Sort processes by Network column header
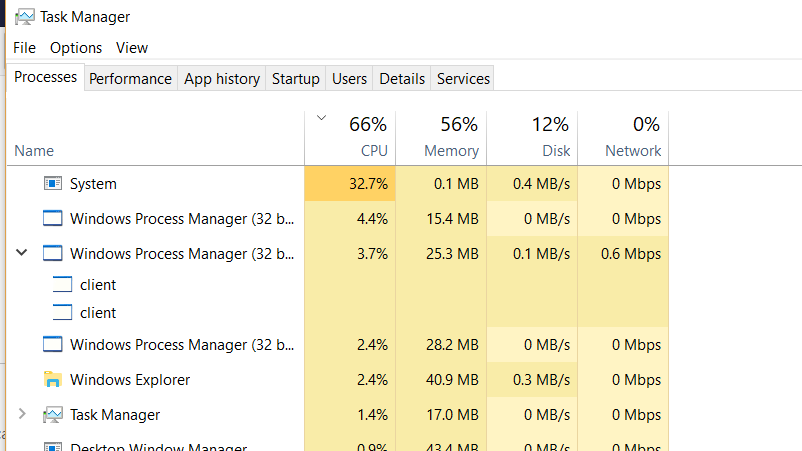 click(x=623, y=138)
